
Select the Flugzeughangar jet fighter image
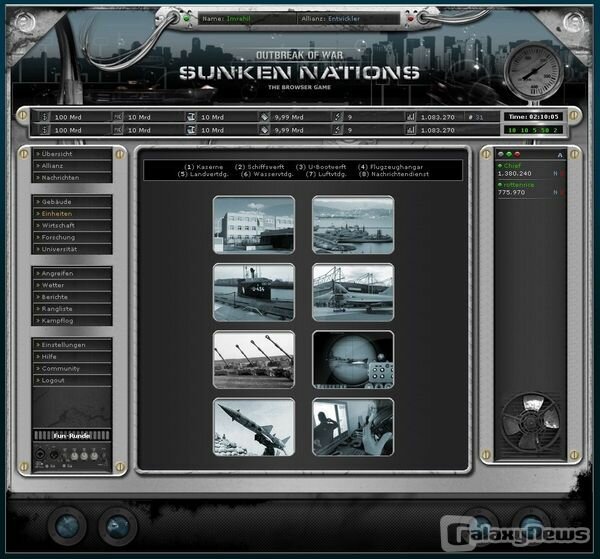point(353,292)
